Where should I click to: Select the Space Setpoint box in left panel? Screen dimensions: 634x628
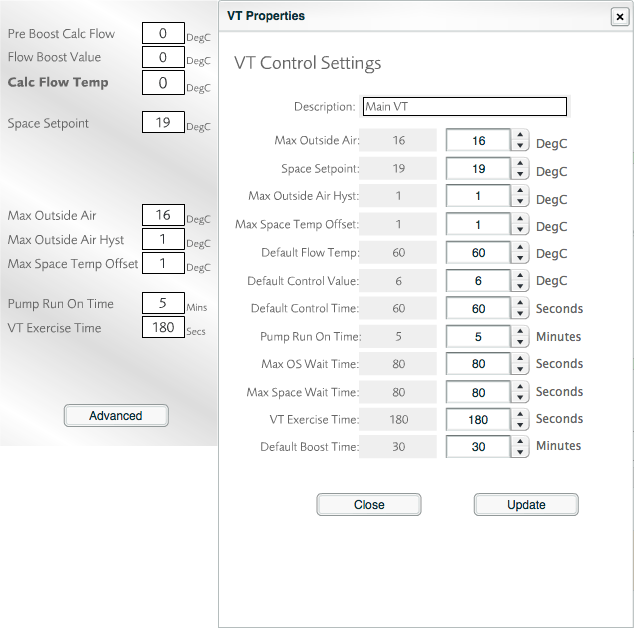pyautogui.click(x=163, y=123)
